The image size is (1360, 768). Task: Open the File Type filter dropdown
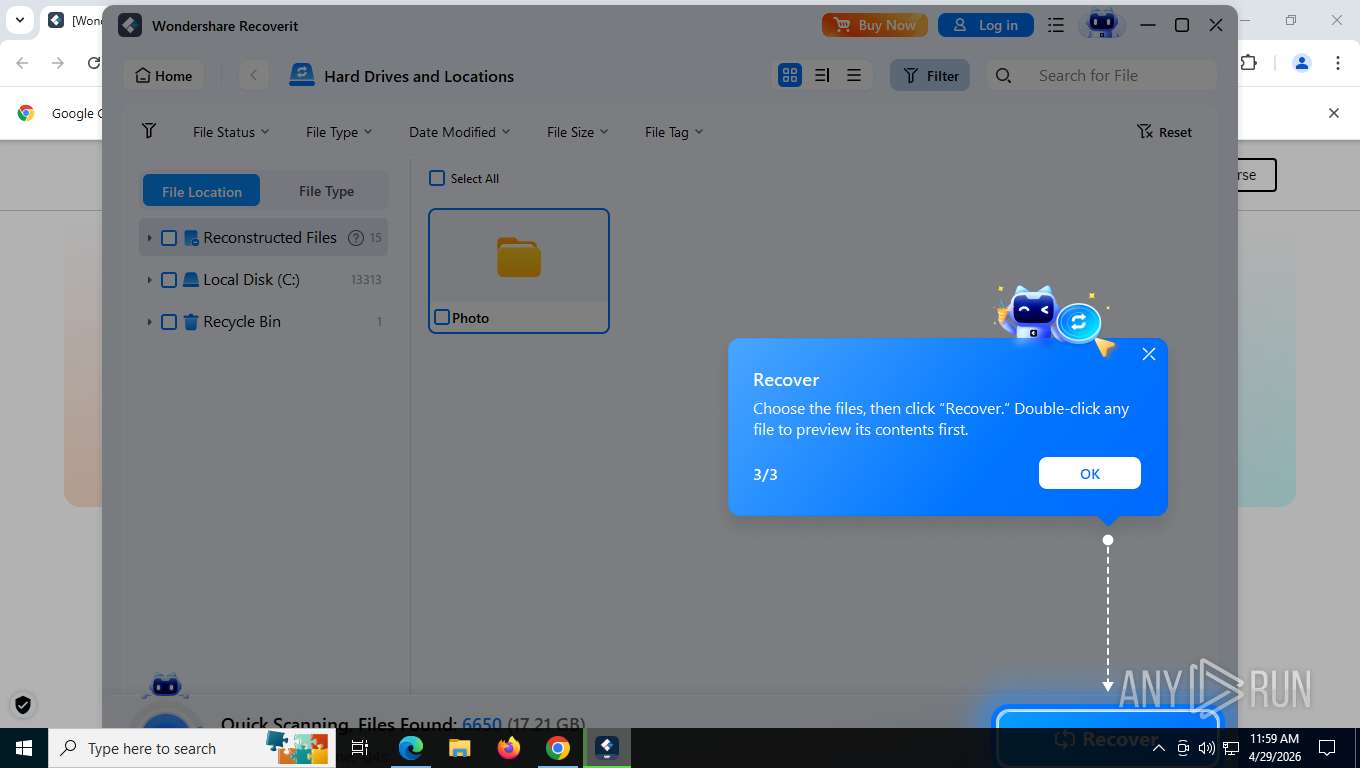339,132
